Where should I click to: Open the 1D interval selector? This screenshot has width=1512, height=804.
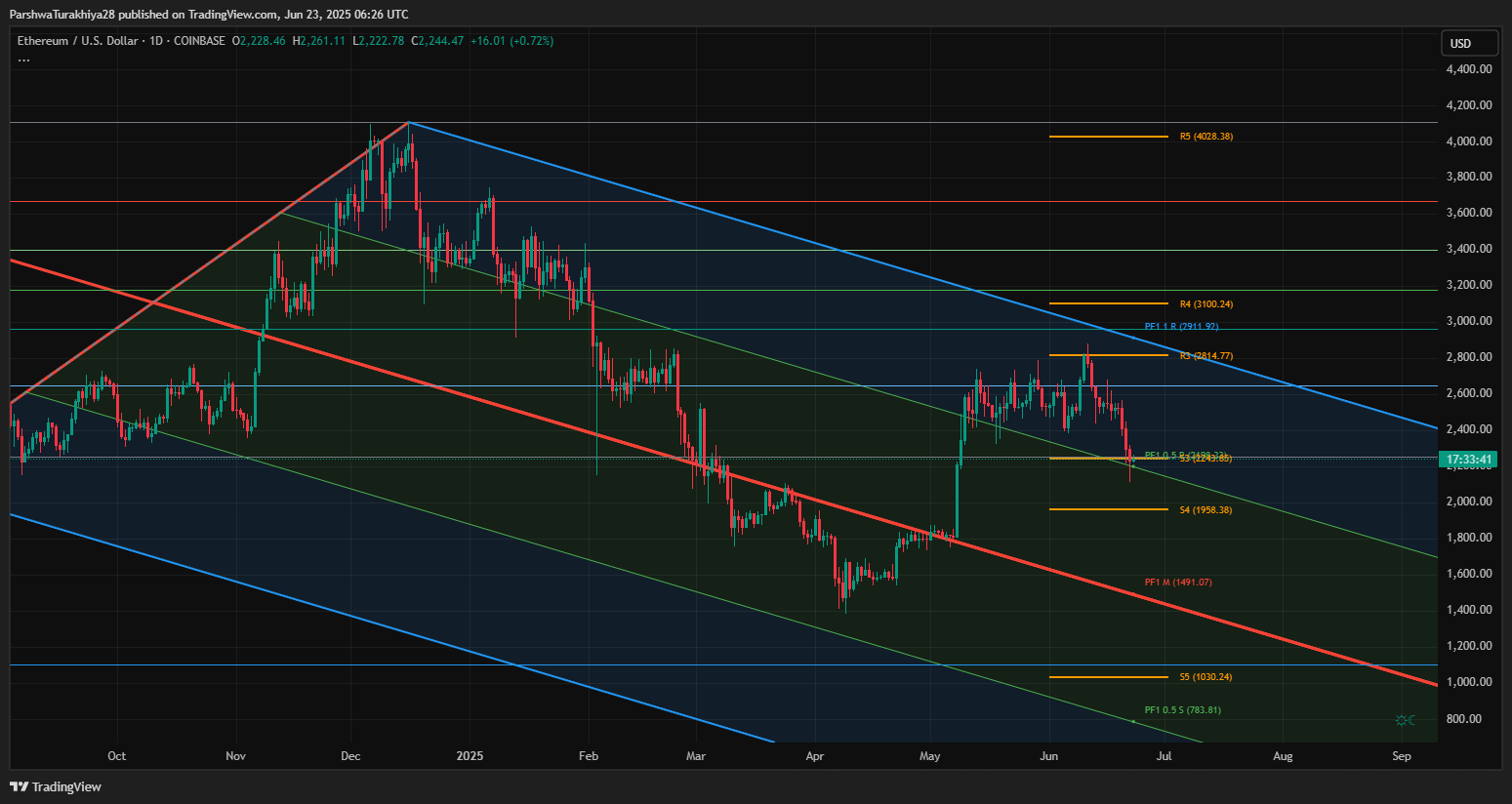pos(156,41)
